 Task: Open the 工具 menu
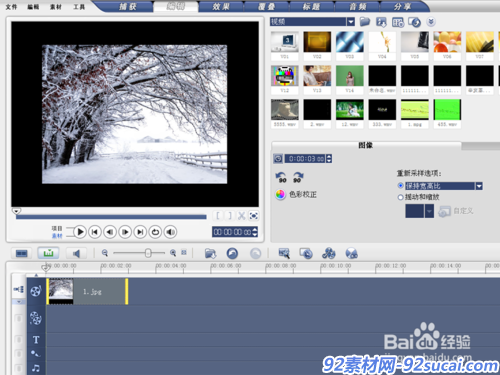point(79,7)
